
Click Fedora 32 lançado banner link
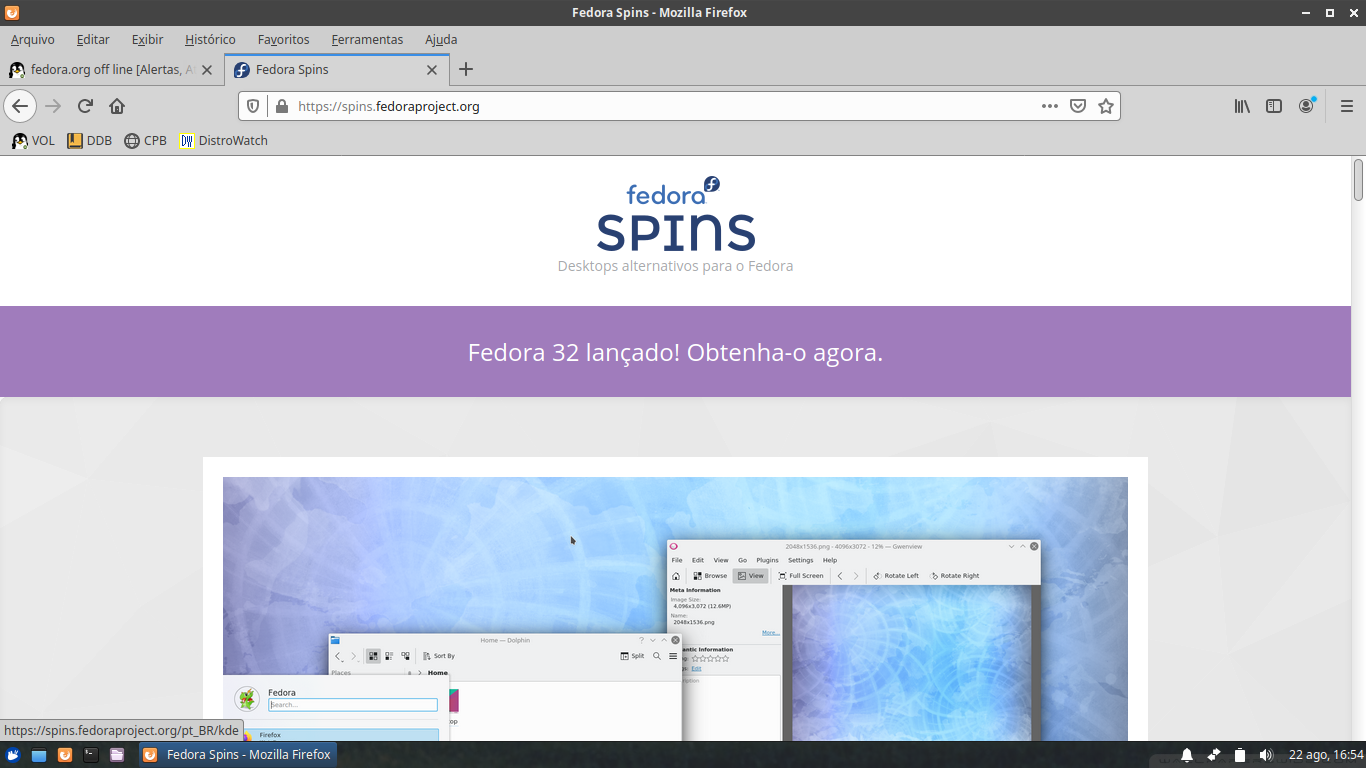click(x=675, y=353)
